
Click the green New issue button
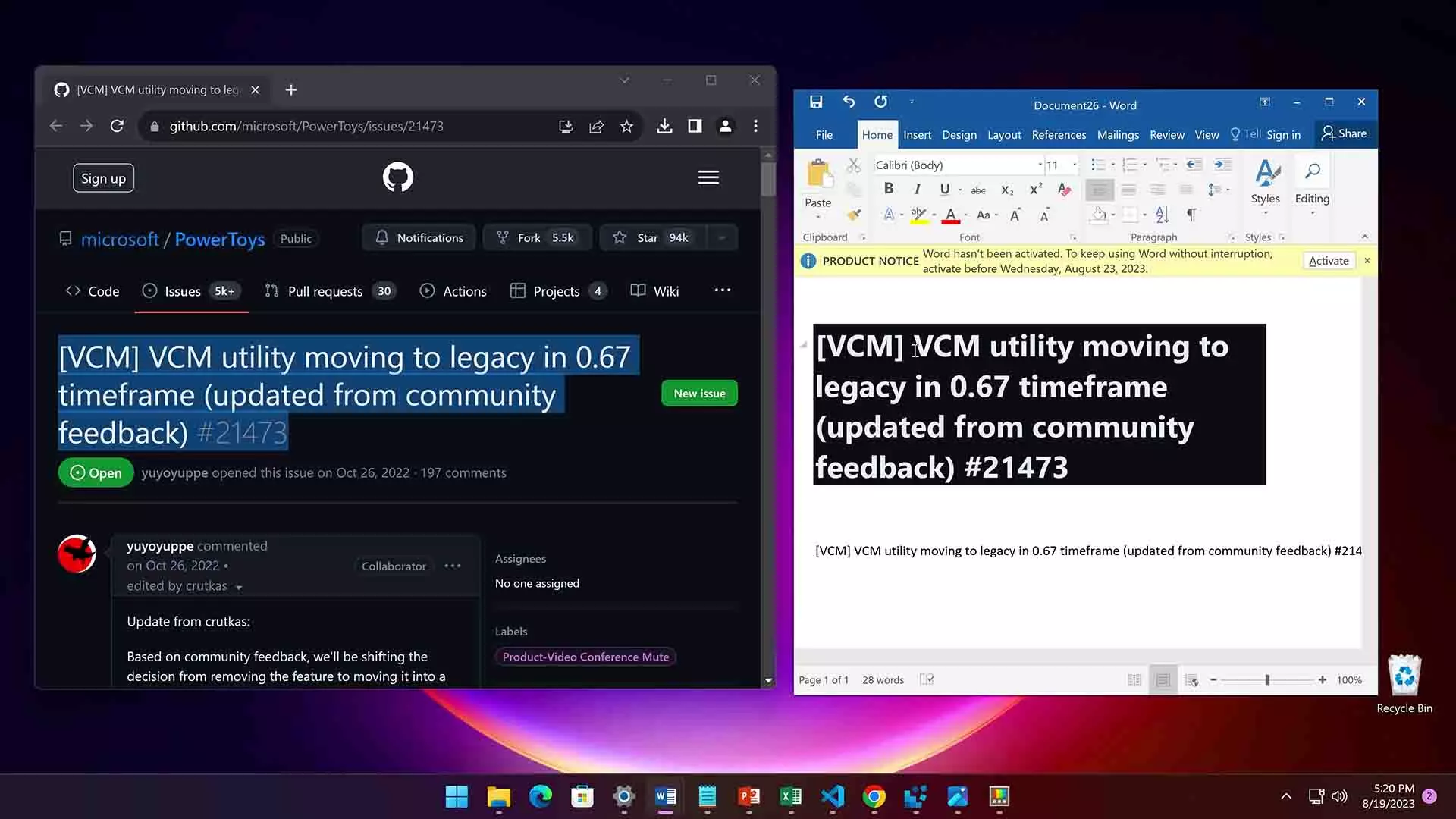click(x=699, y=394)
